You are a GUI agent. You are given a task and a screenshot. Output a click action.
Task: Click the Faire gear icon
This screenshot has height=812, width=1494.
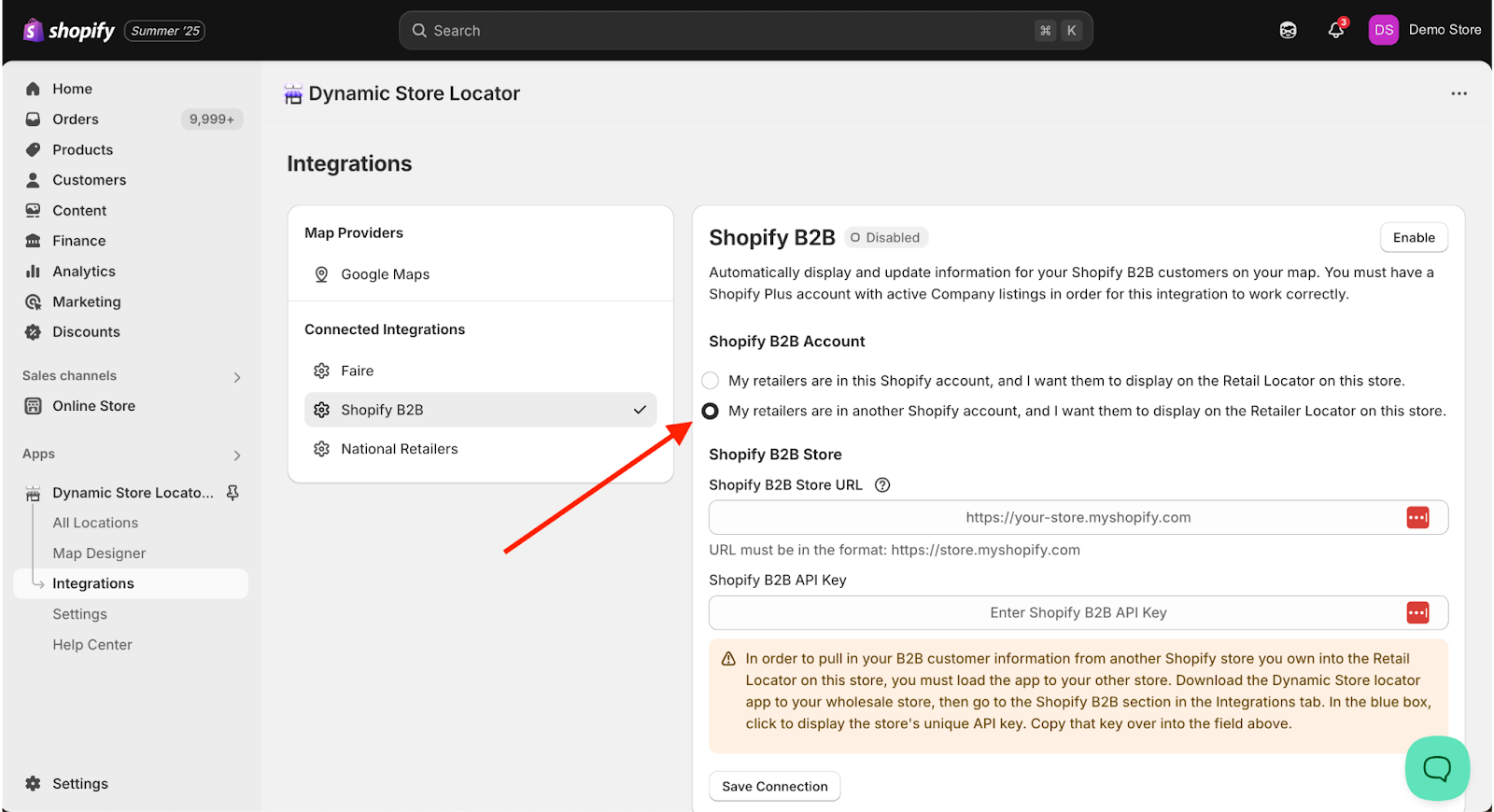pos(321,371)
